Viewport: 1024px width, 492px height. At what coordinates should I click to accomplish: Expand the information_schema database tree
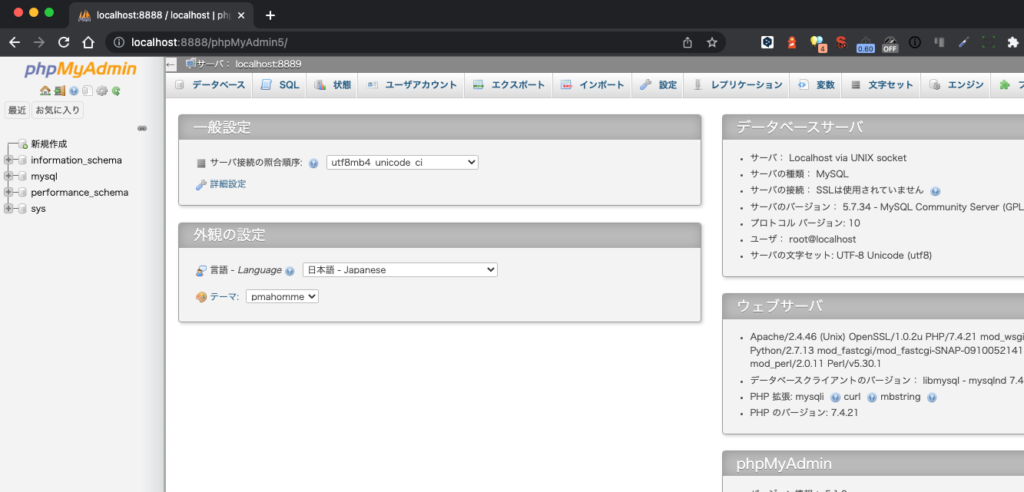coord(9,160)
